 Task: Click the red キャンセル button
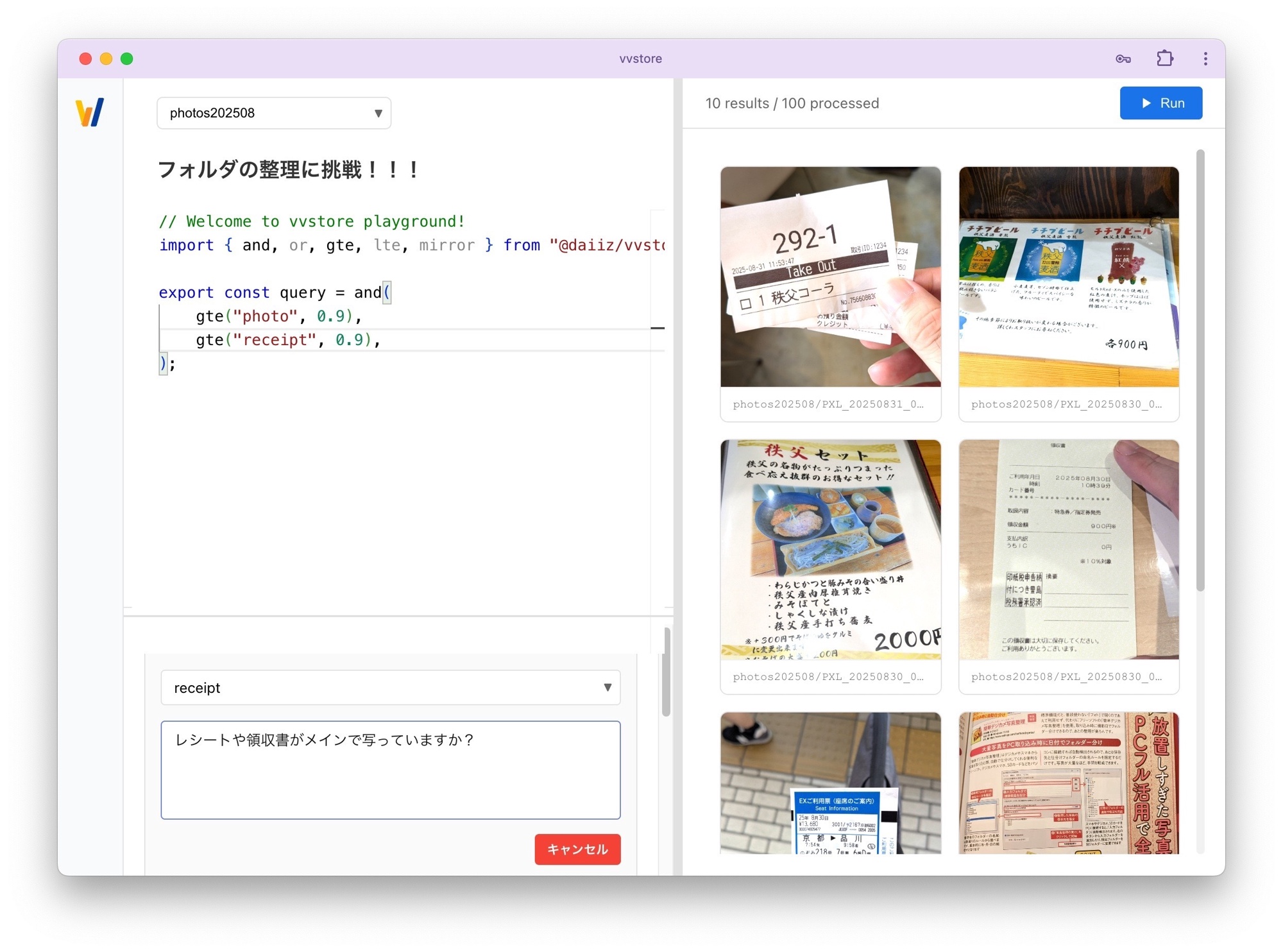(577, 849)
